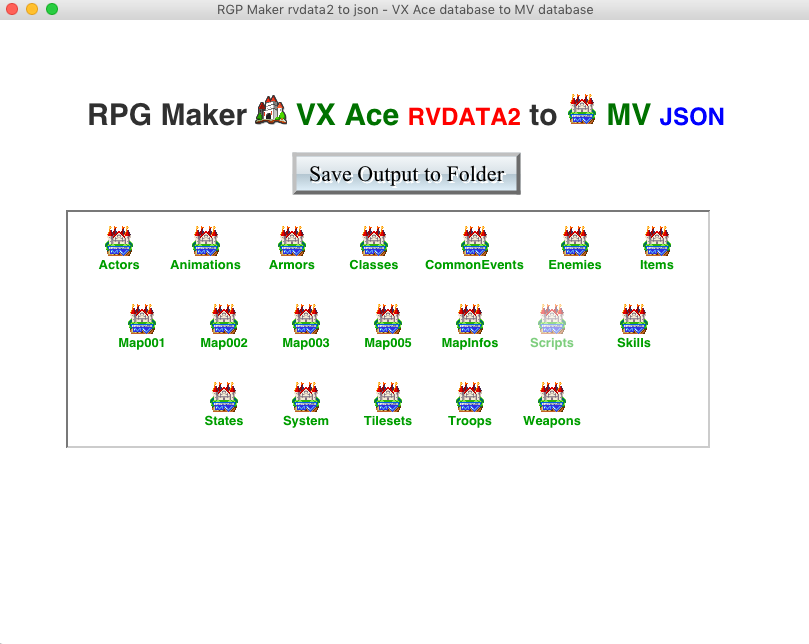Click the Weapons file icon
Image resolution: width=809 pixels, height=644 pixels.
coord(552,398)
